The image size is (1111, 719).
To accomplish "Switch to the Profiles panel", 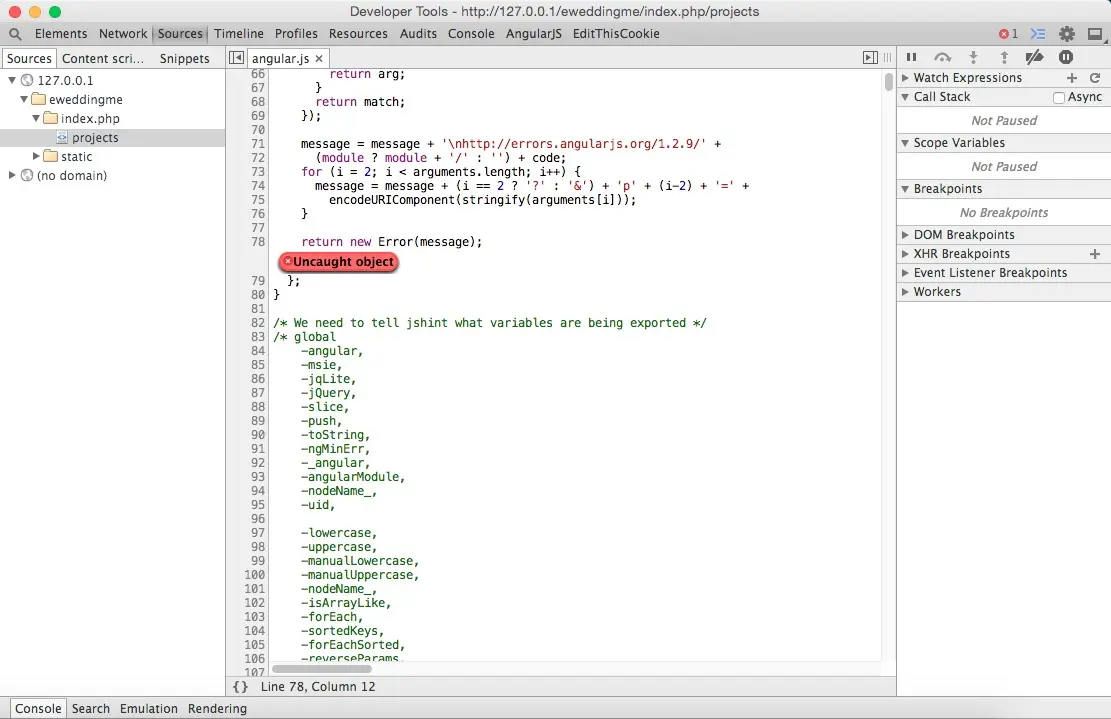I will coord(296,34).
